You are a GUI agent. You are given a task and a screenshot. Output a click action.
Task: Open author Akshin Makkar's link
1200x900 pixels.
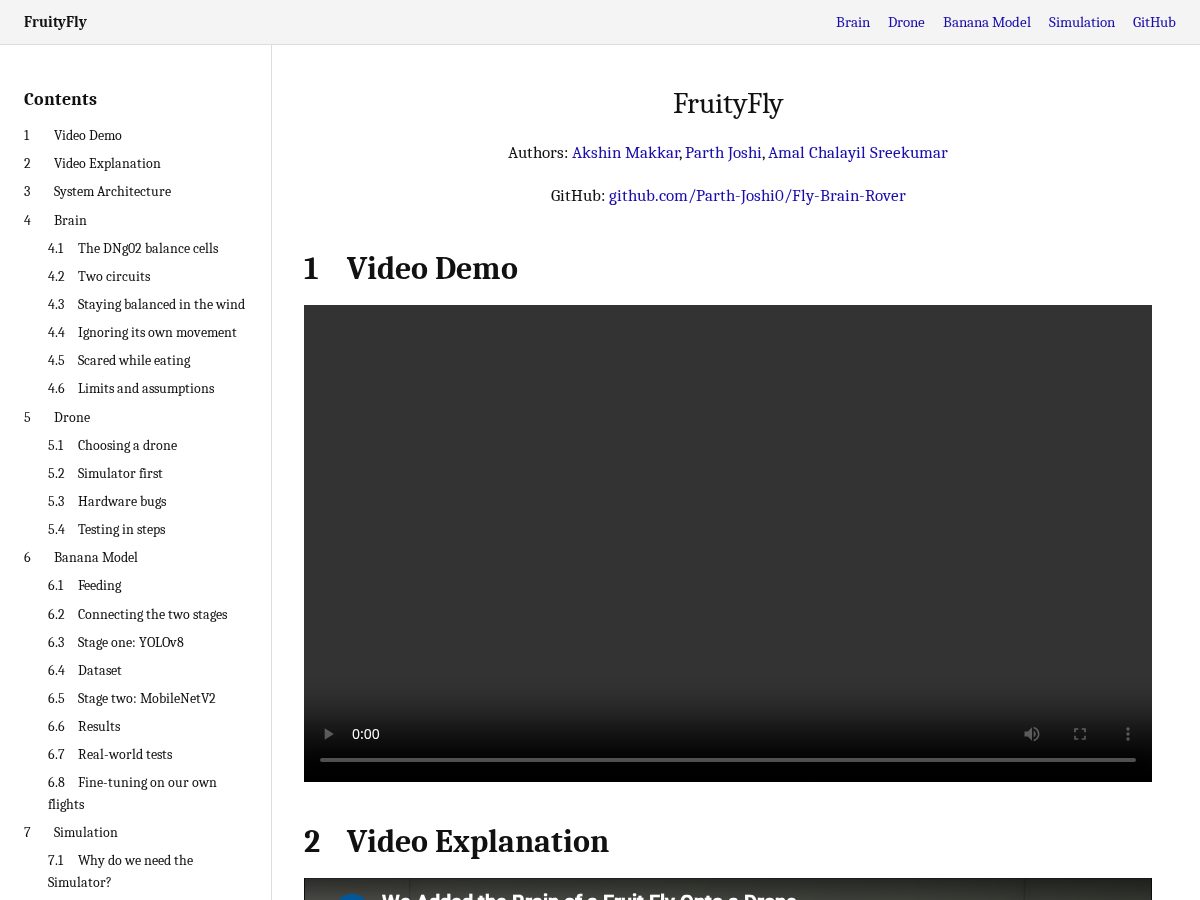[x=626, y=153]
